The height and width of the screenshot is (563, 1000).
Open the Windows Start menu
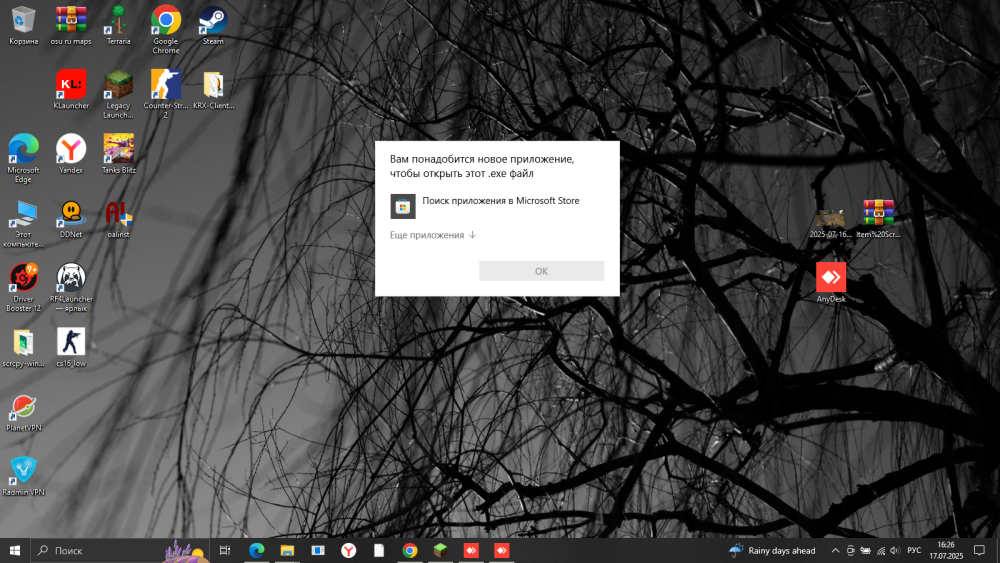(x=15, y=550)
